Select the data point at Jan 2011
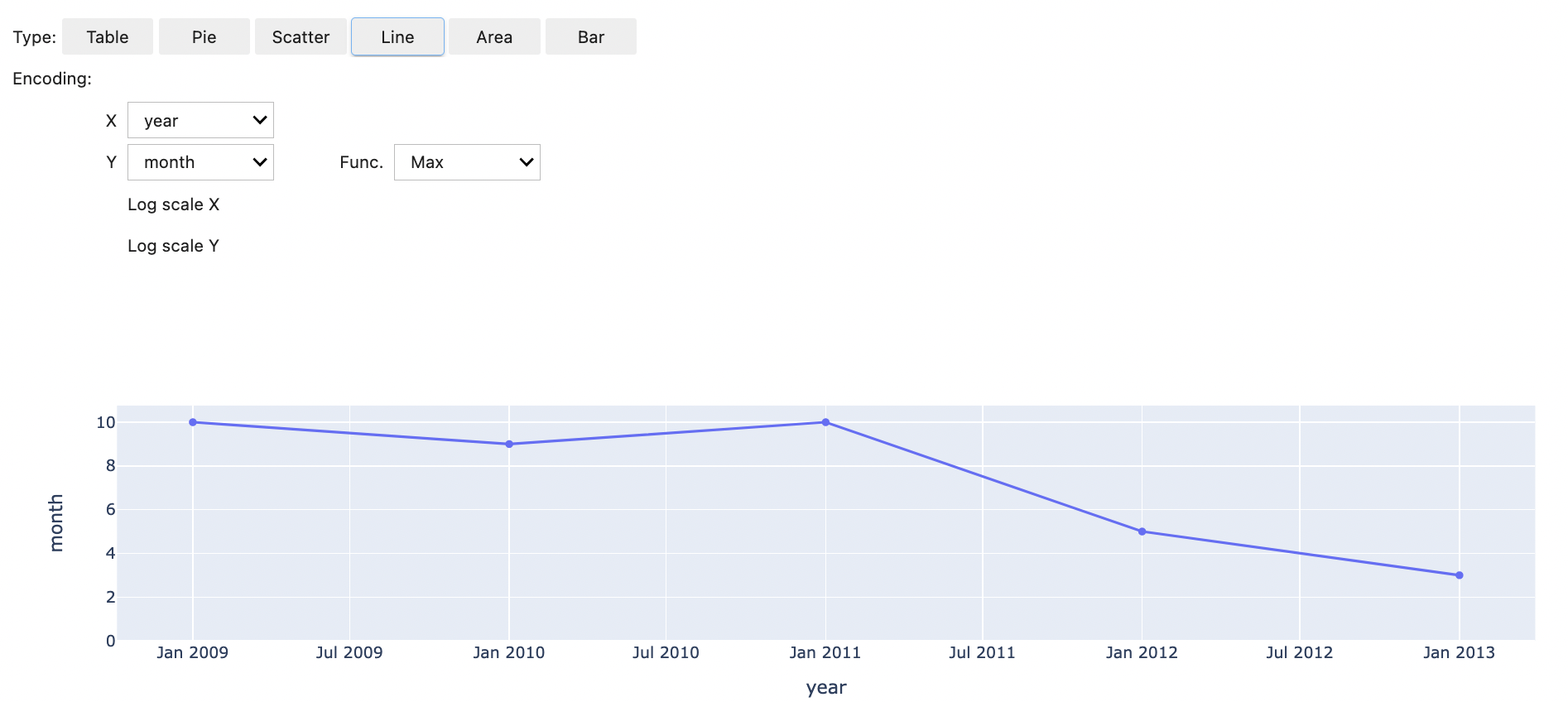Viewport: 1568px width, 702px height. (825, 422)
